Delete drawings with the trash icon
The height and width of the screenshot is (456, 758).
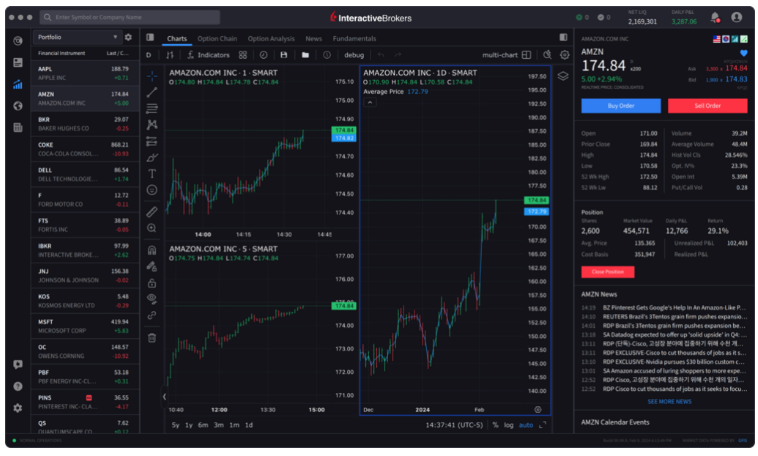(152, 338)
